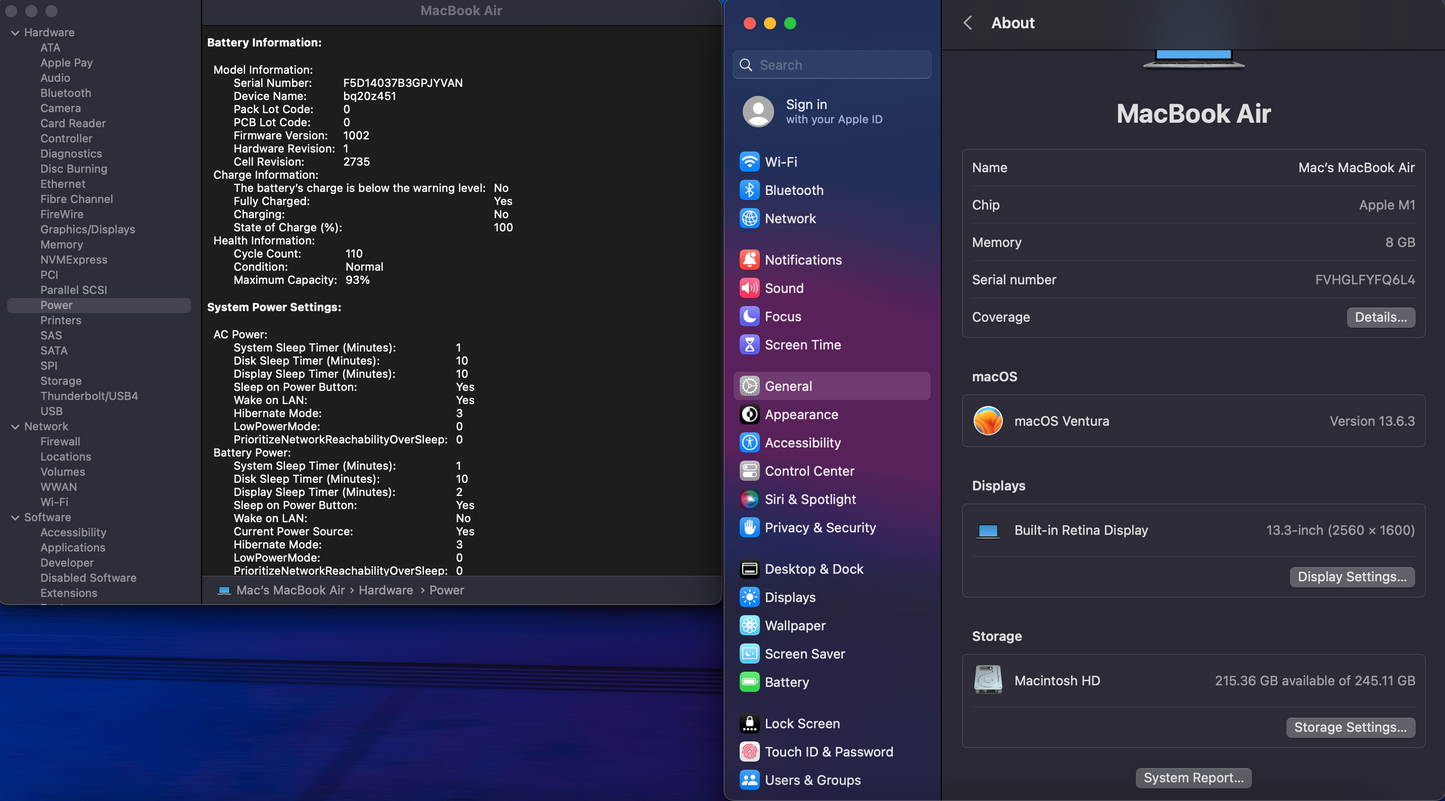
Task: Click the System Report button
Action: click(x=1193, y=778)
